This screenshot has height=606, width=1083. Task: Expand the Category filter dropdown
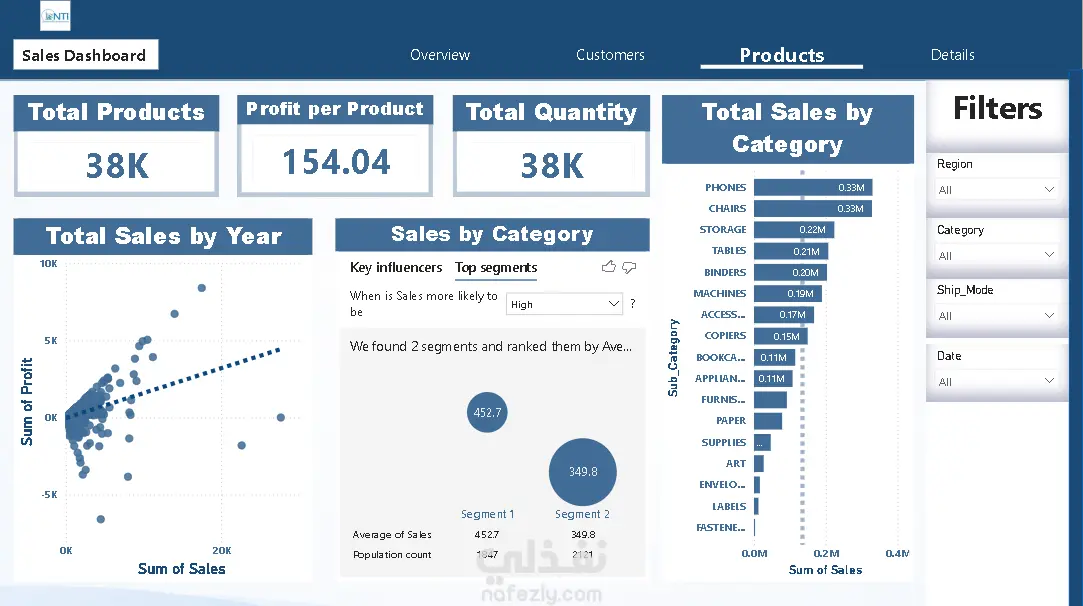pos(995,255)
